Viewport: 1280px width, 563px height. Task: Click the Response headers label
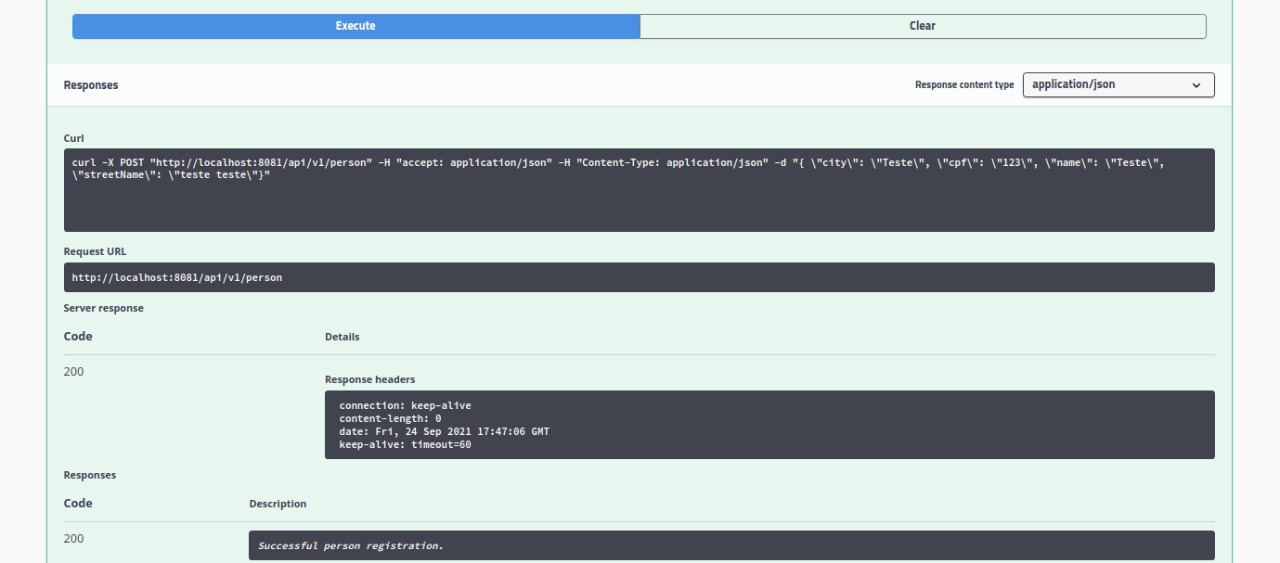coord(369,380)
